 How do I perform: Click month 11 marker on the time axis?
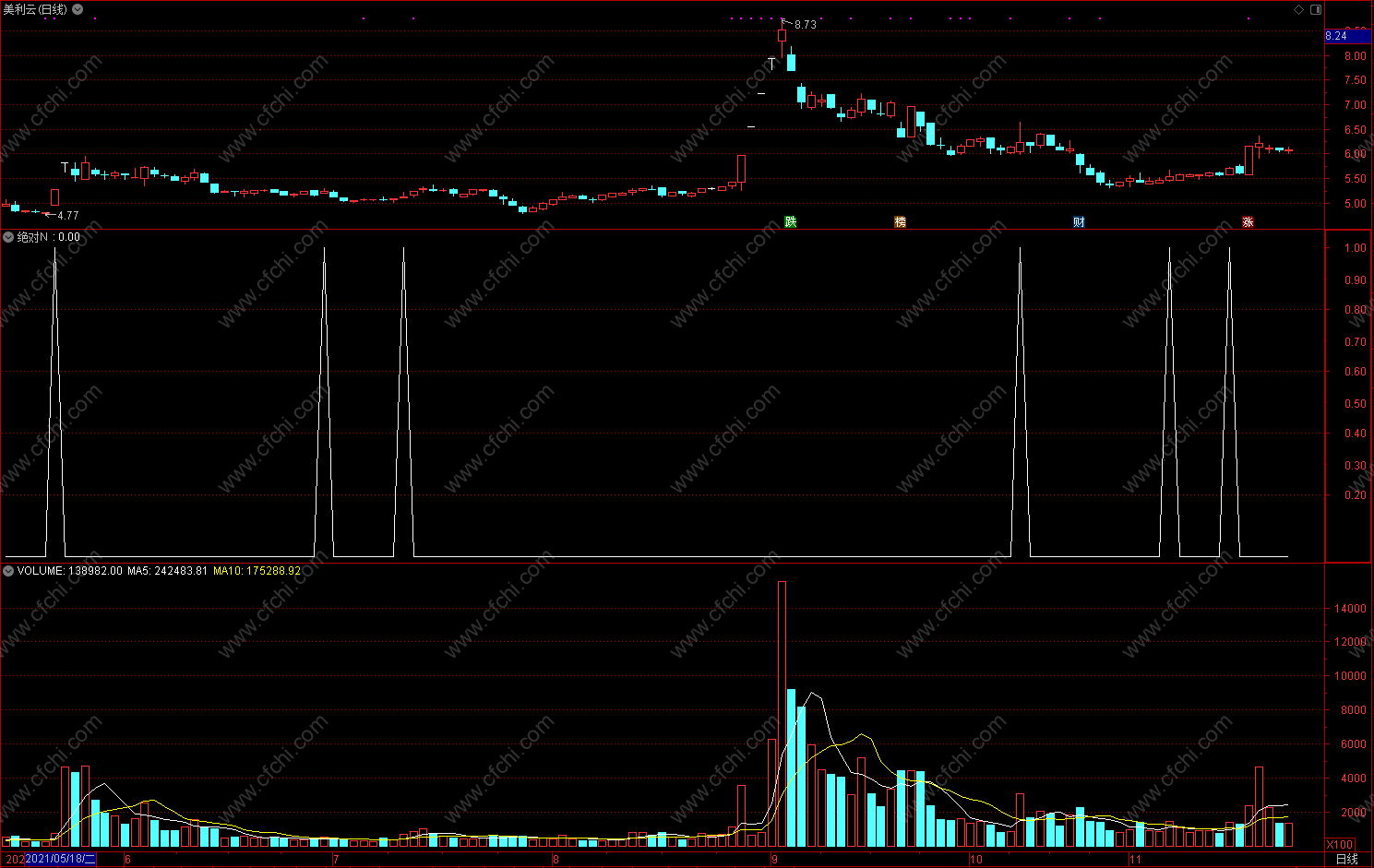point(1135,860)
